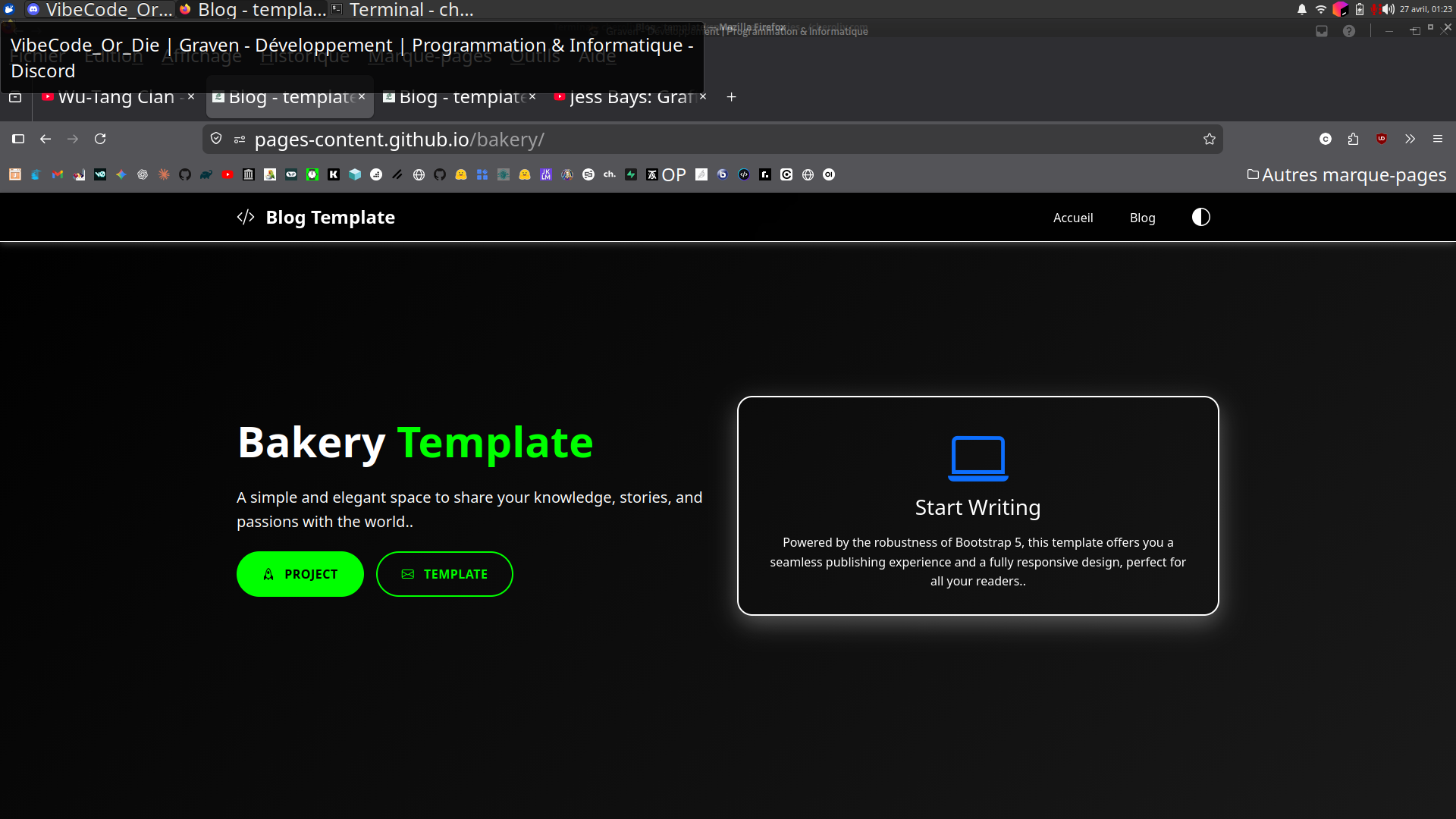Viewport: 1456px width, 819px height.
Task: Switch to the Wu-Tang Clan tab
Action: click(x=114, y=97)
